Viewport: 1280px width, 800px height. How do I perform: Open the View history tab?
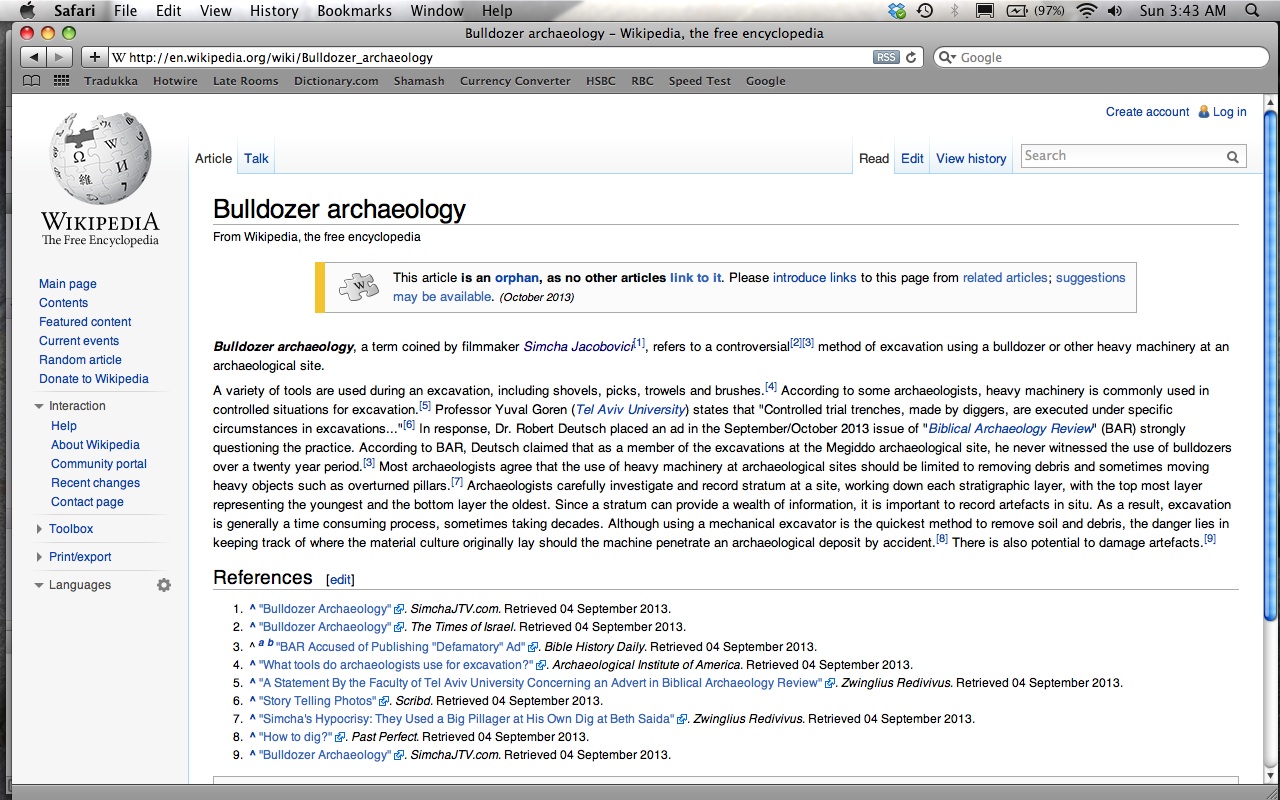971,158
